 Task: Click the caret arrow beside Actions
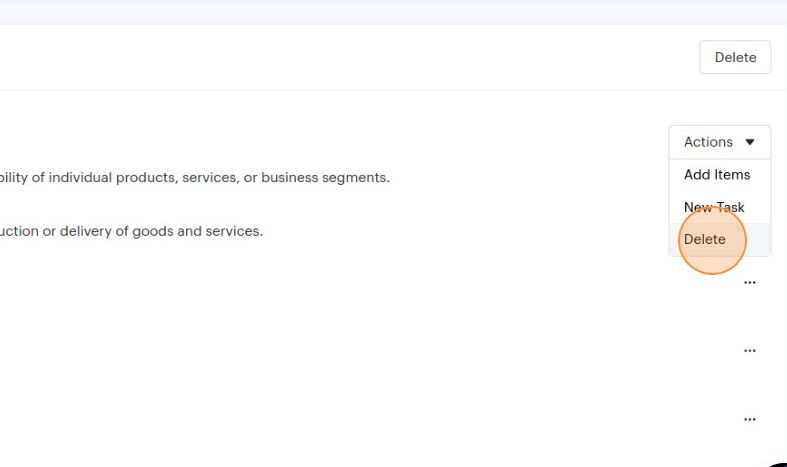pos(750,142)
